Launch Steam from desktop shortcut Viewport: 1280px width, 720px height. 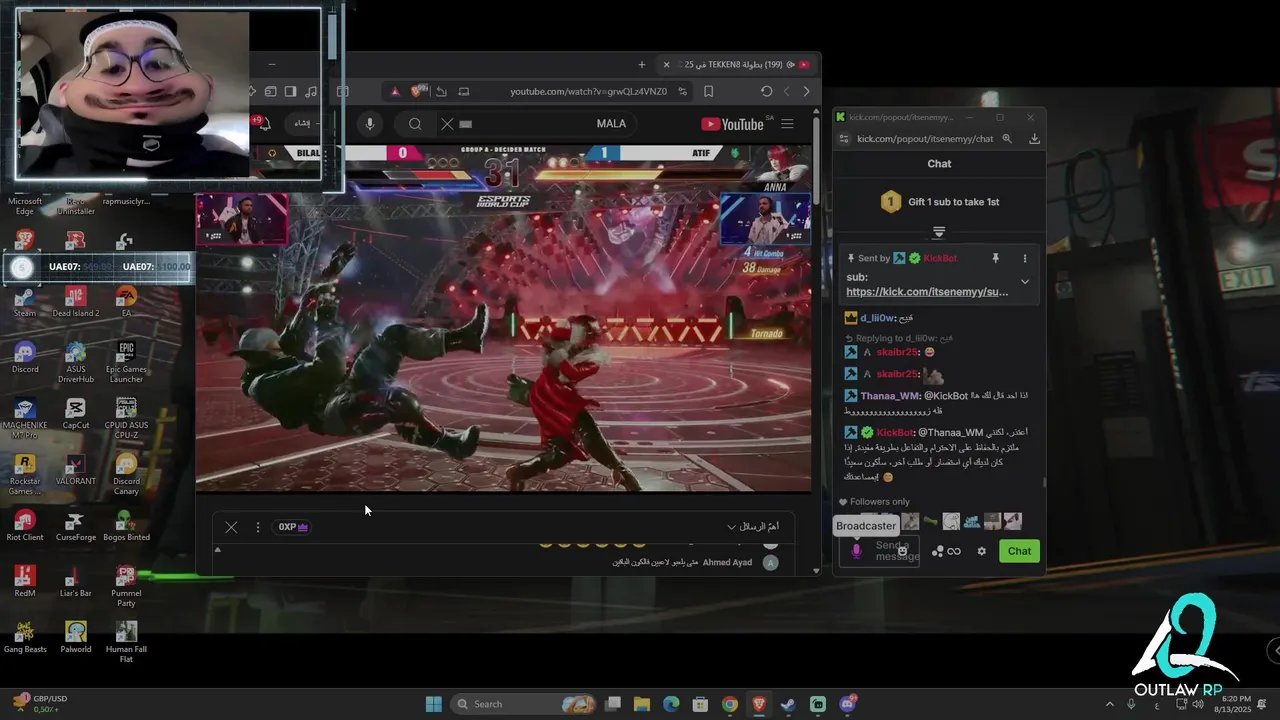[25, 301]
